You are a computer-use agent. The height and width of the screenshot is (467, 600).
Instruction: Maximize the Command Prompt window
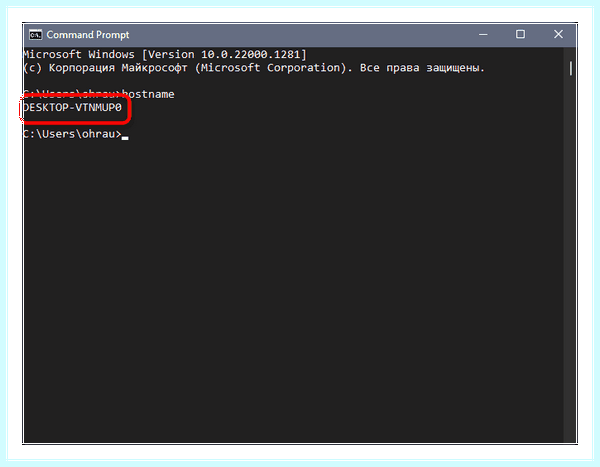[520, 35]
